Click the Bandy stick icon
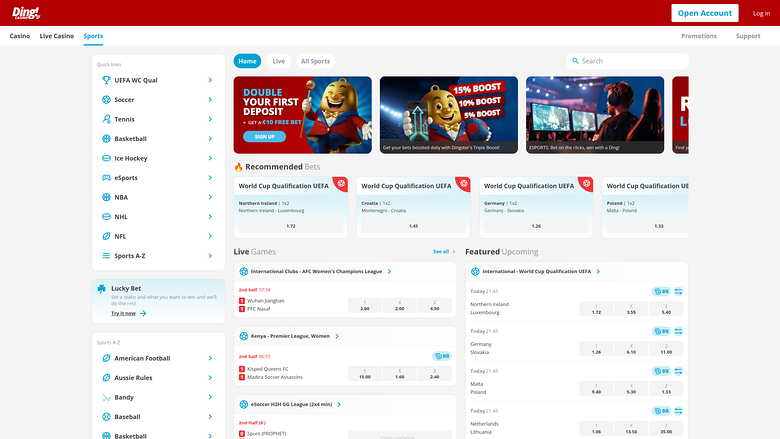This screenshot has height=439, width=780. click(x=106, y=397)
